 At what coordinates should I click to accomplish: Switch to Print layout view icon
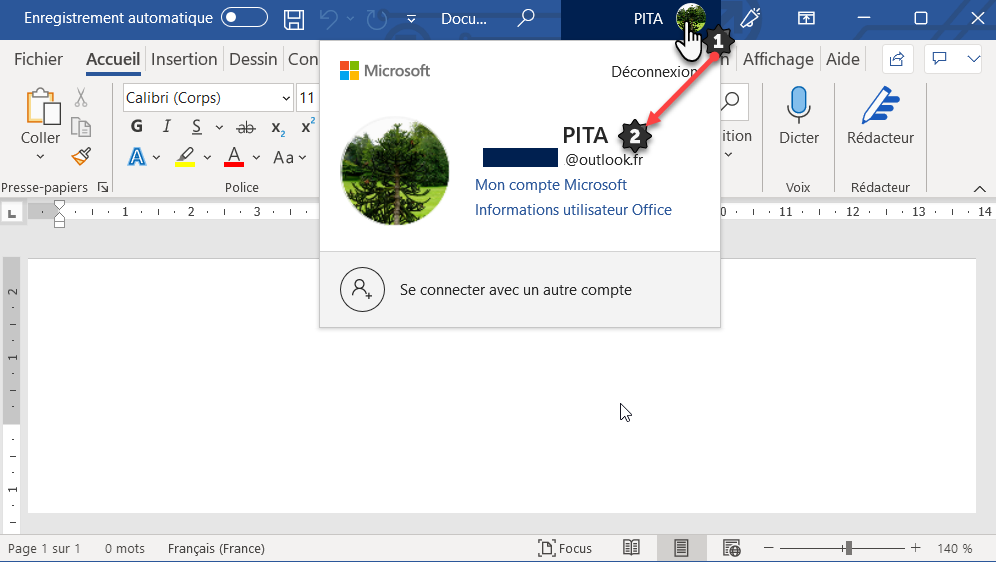681,547
